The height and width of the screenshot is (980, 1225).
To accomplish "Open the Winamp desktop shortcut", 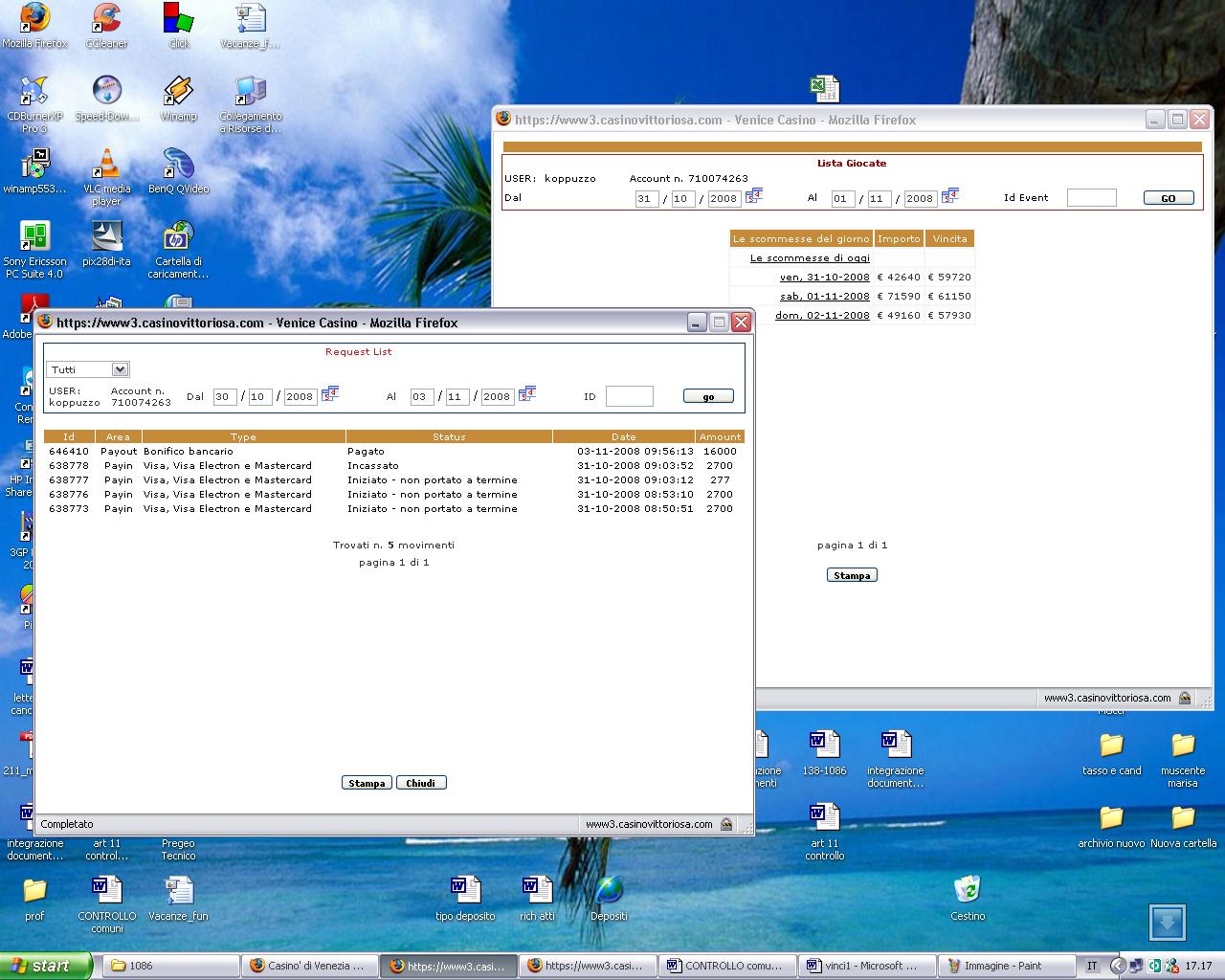I will [x=178, y=99].
